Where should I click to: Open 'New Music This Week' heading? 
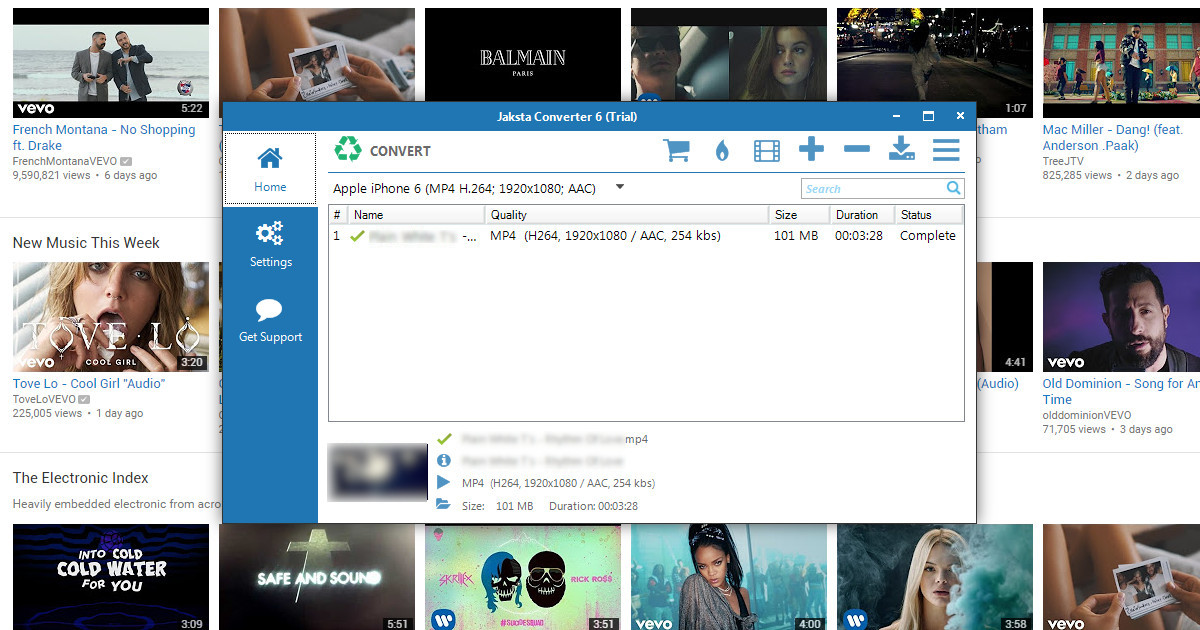click(x=86, y=243)
